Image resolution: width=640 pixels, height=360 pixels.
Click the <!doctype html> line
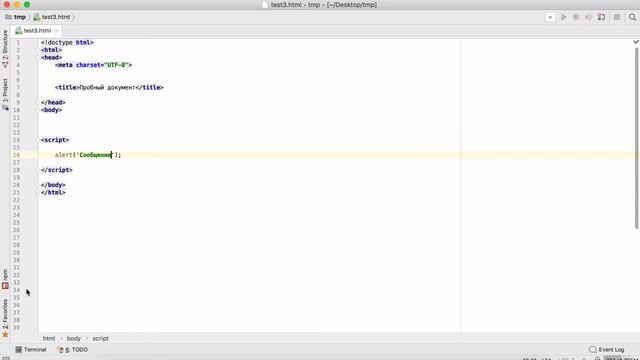click(67, 42)
